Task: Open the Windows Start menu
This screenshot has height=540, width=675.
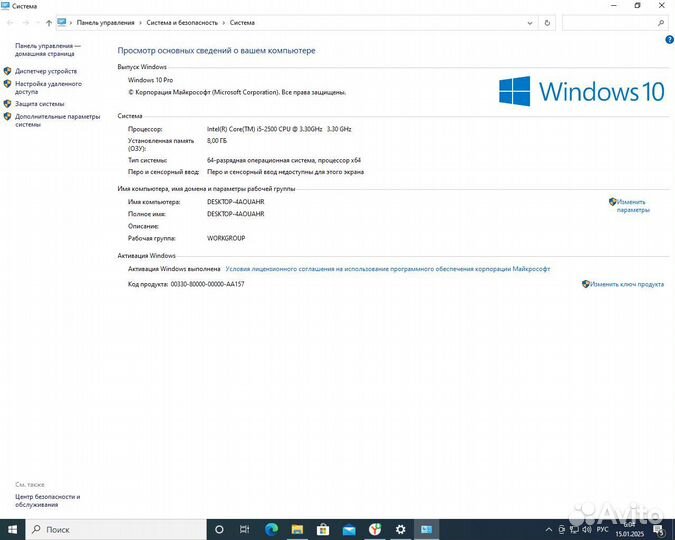Action: pos(12,529)
